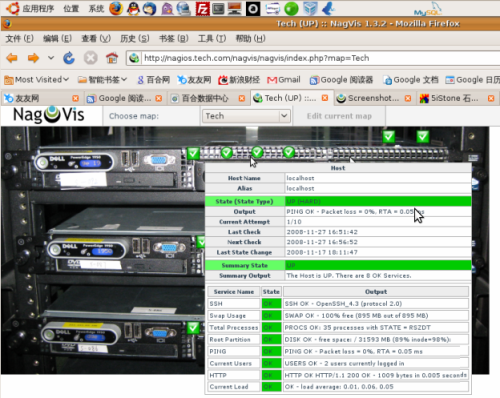Close the Tech (UP) tab

[x=325, y=98]
